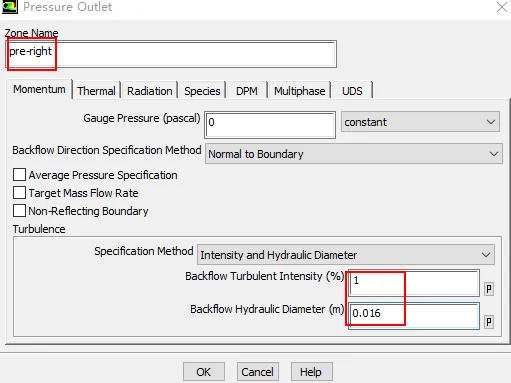Check the Target Mass Flow Rate option

(x=19, y=193)
